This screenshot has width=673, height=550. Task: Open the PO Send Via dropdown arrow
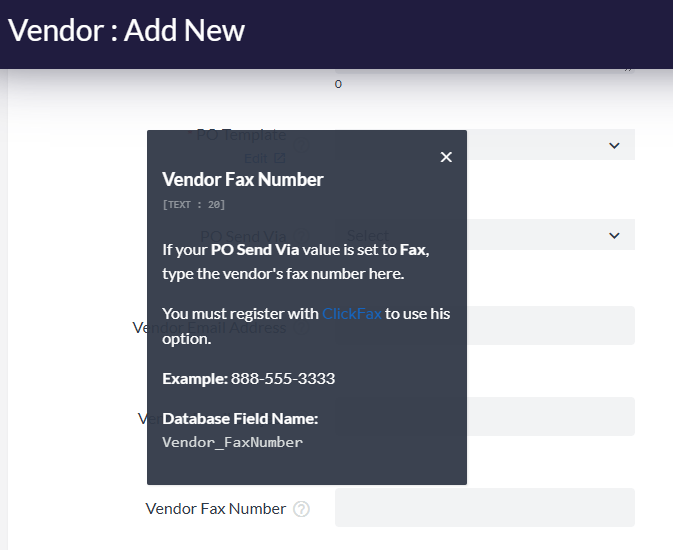(x=614, y=236)
